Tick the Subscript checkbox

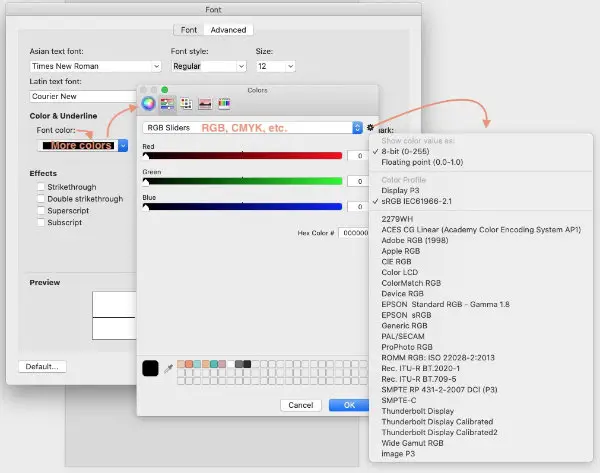point(41,222)
